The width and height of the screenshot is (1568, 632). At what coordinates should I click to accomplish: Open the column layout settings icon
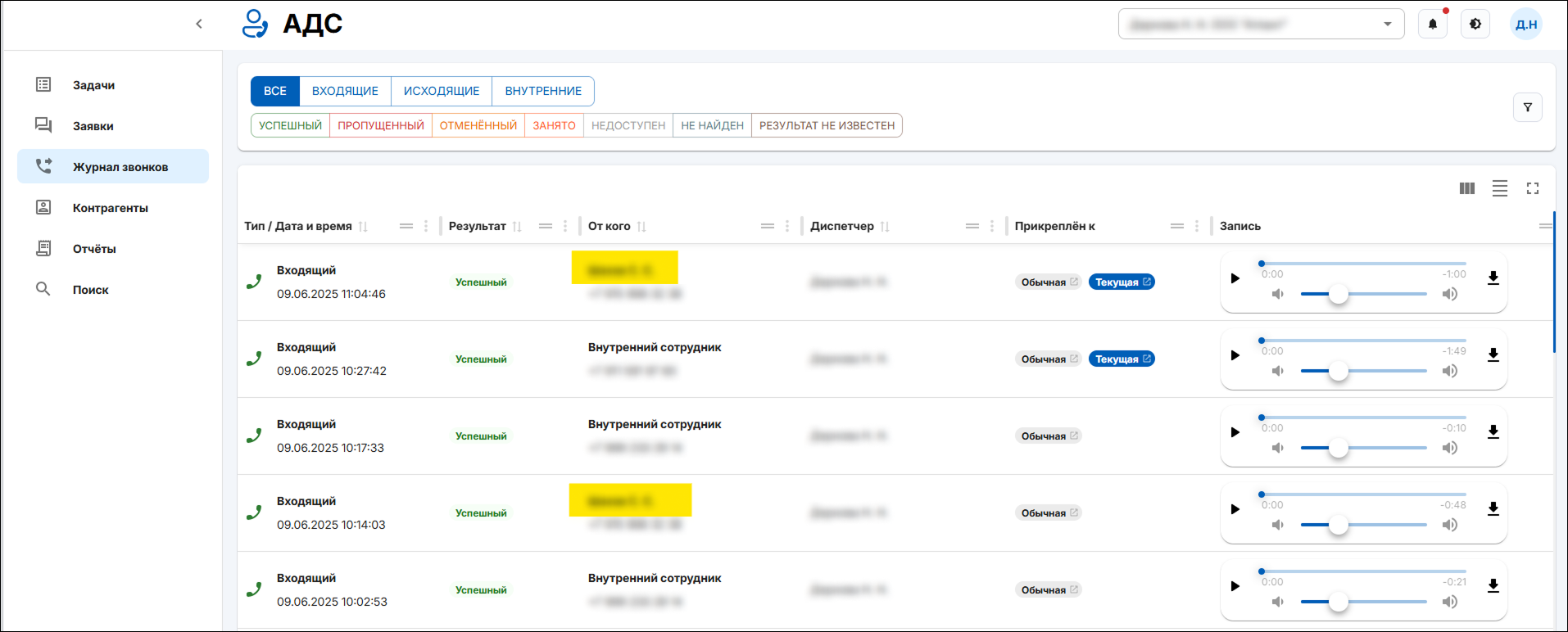click(1466, 188)
